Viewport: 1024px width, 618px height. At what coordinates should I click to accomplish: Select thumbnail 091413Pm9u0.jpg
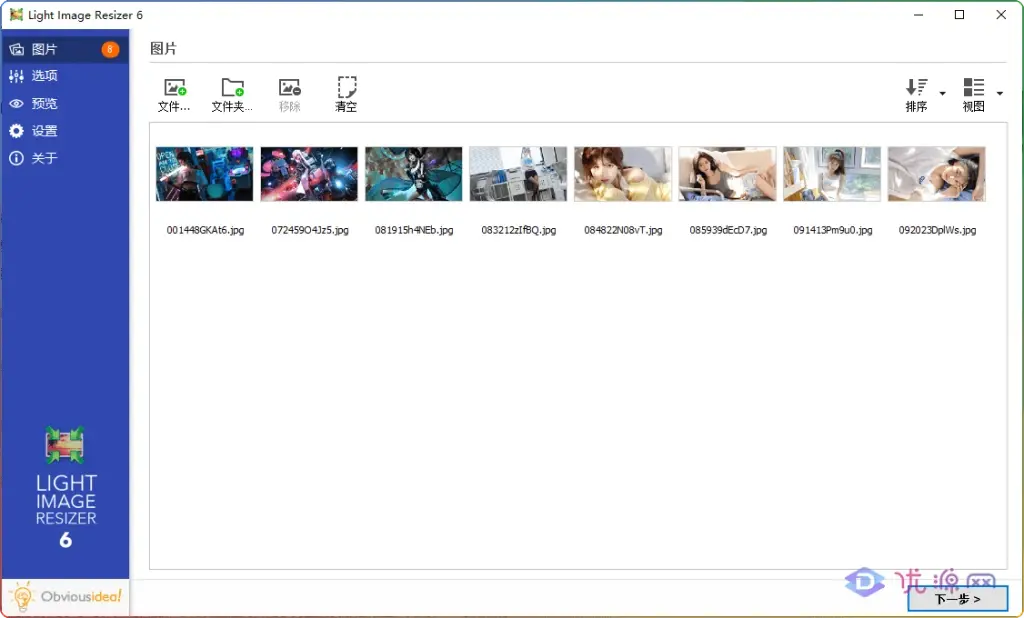click(832, 174)
